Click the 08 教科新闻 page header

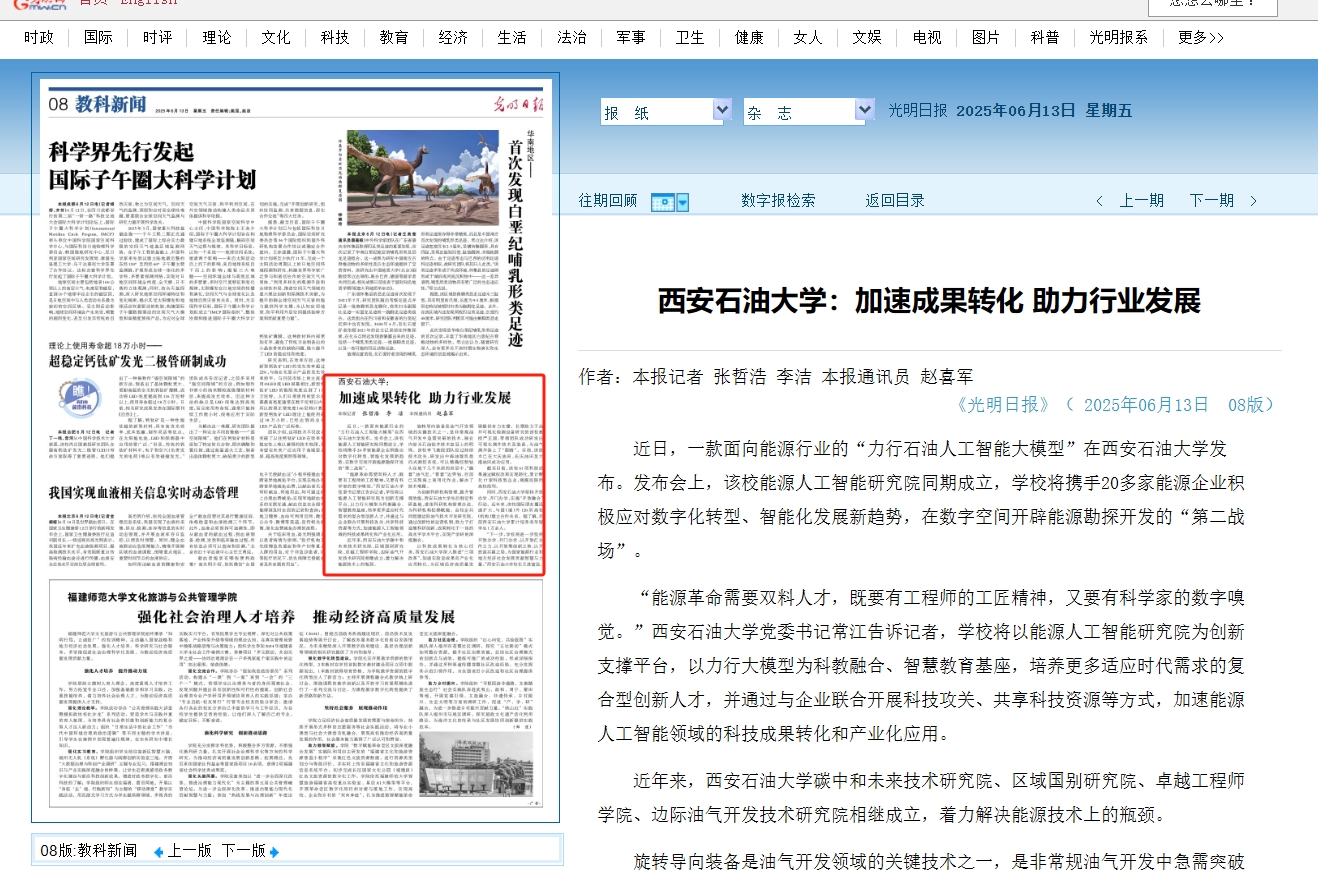coord(97,104)
